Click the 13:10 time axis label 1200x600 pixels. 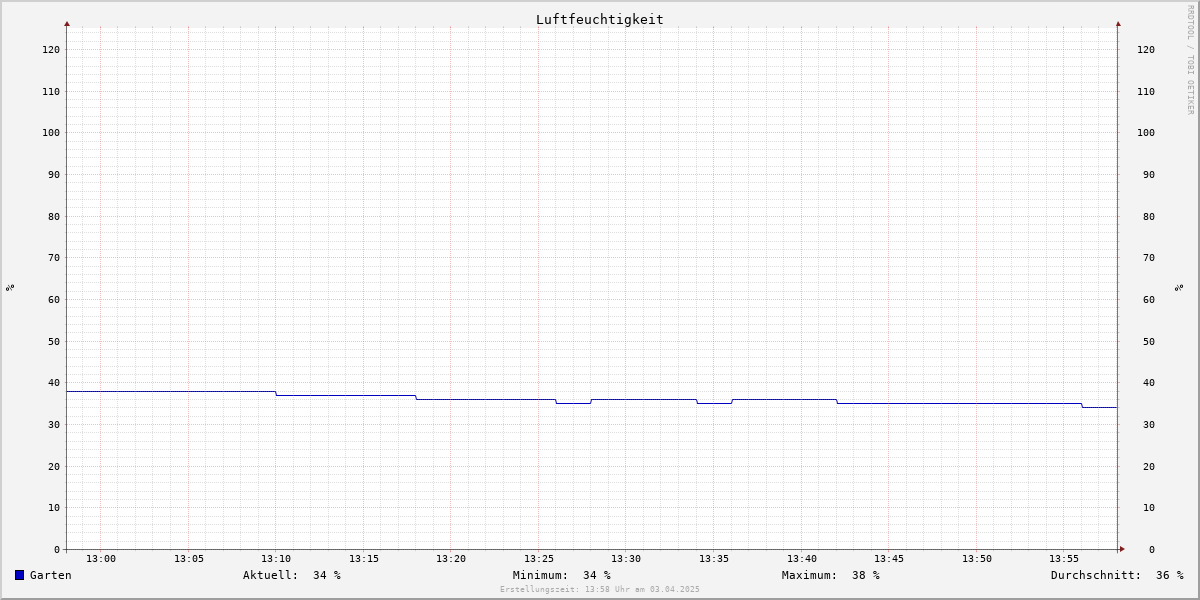click(276, 558)
